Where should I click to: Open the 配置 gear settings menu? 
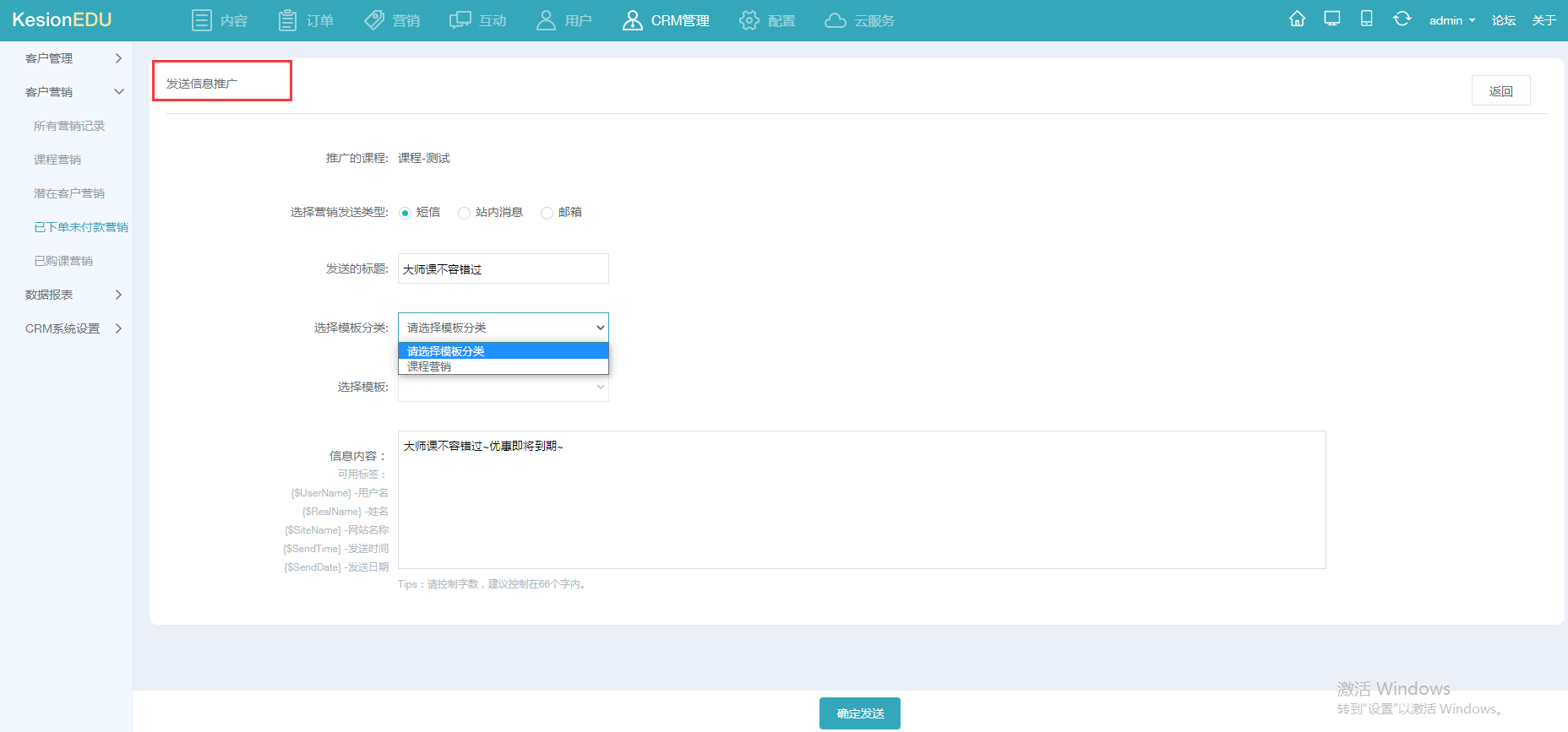pyautogui.click(x=749, y=20)
